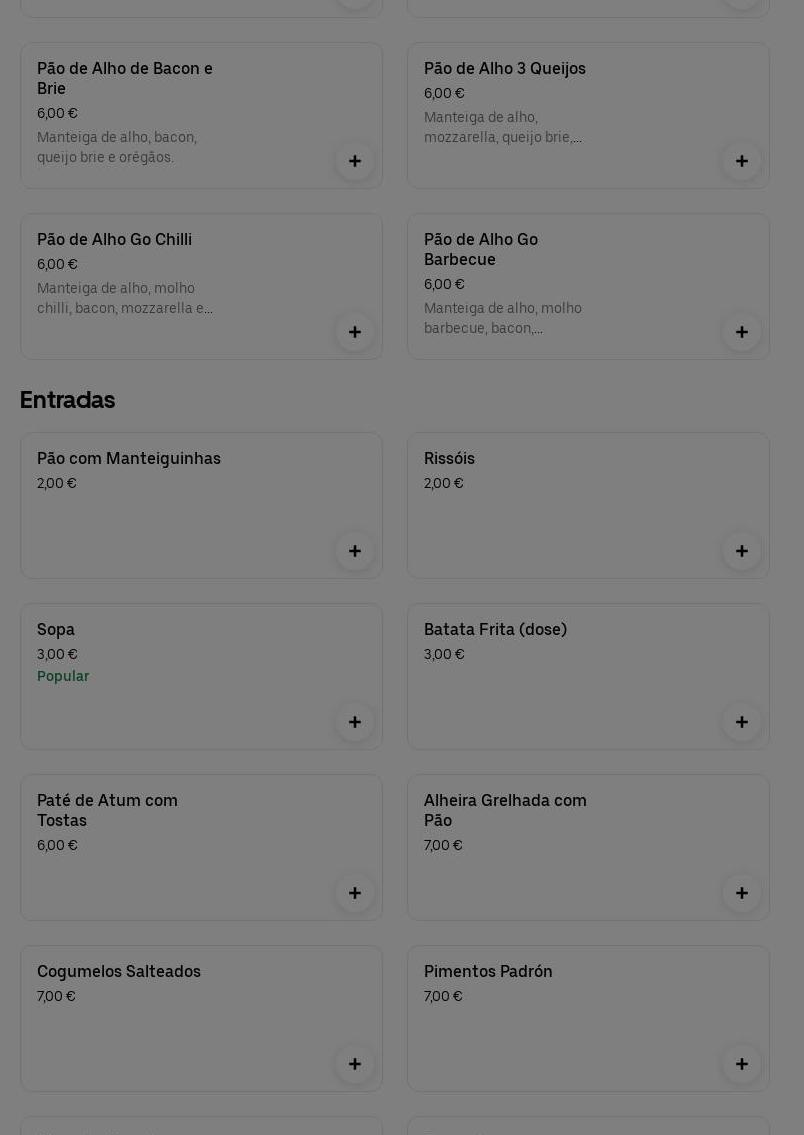Screen dimensions: 804x1135
Task: Add Pimentos Padrón to the cart
Action: pos(742,1064)
